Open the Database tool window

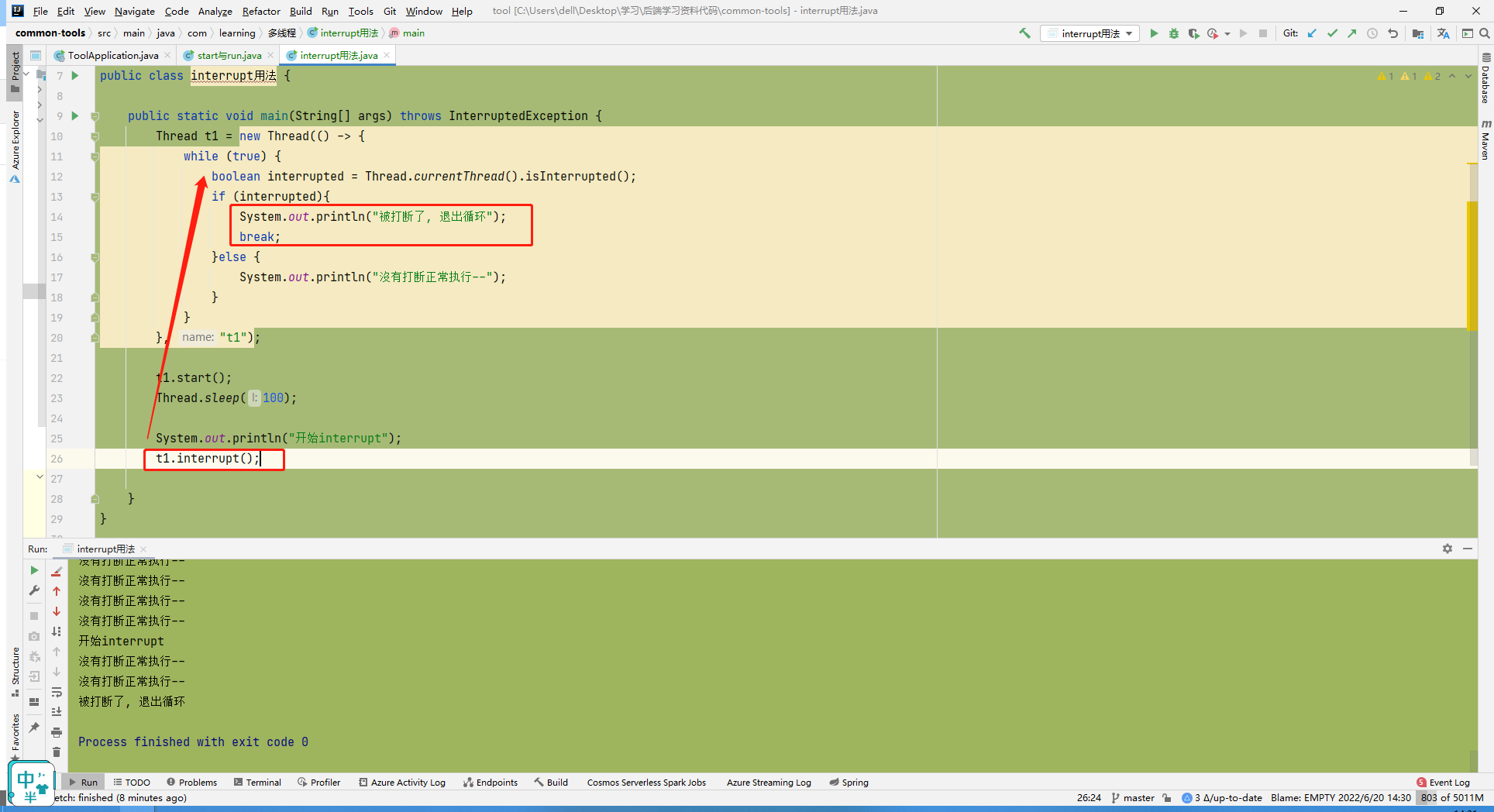(1485, 77)
